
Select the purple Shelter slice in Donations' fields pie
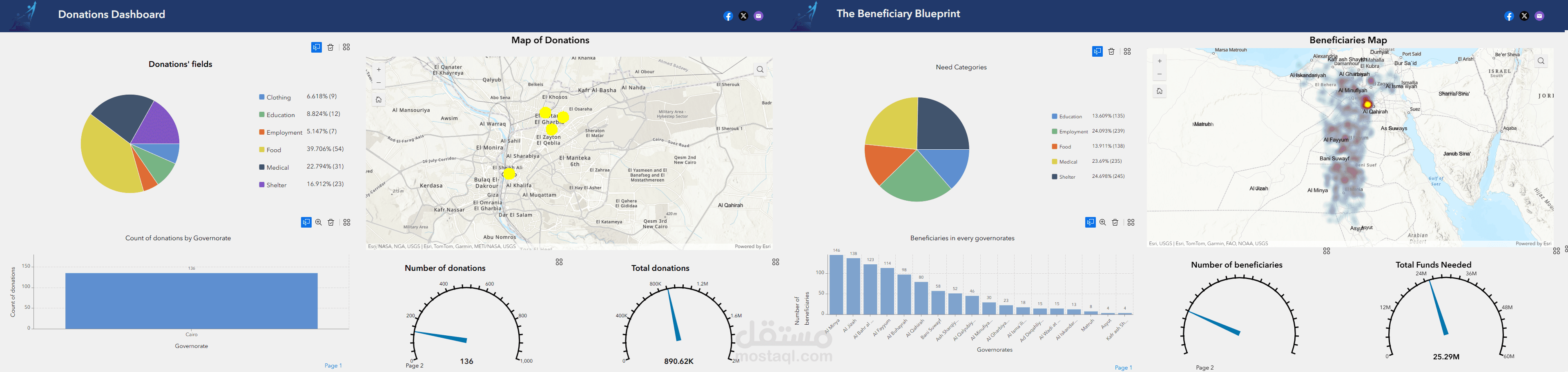tap(158, 124)
